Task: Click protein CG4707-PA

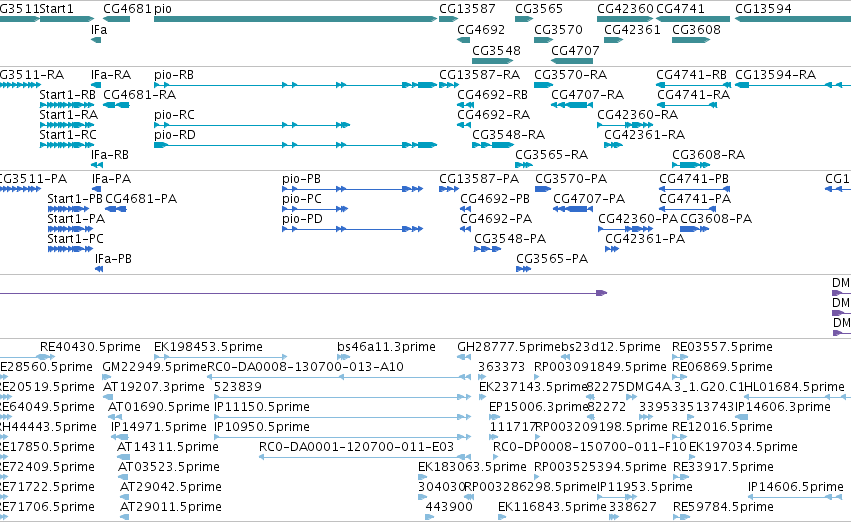Action: coord(573,209)
